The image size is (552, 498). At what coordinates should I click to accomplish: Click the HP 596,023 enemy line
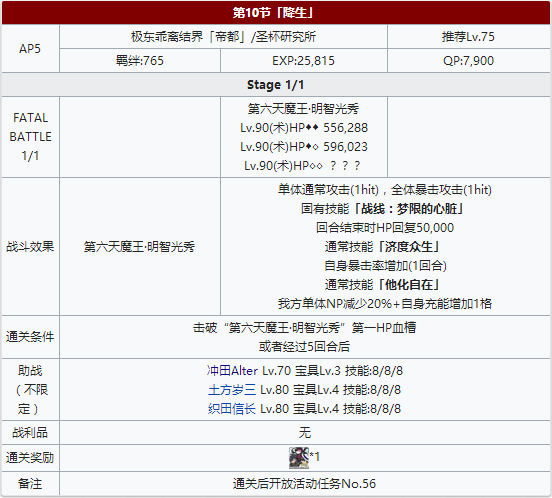(x=304, y=147)
